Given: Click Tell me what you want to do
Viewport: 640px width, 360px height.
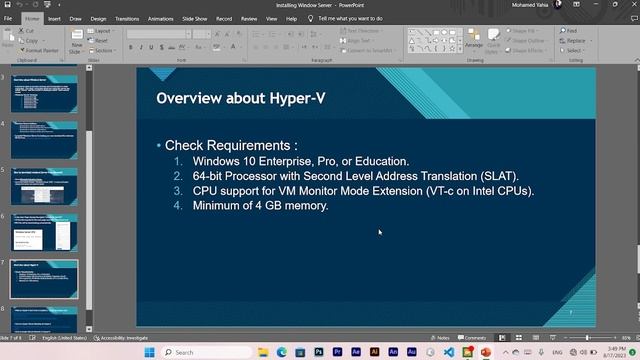Looking at the screenshot, I should [x=345, y=19].
